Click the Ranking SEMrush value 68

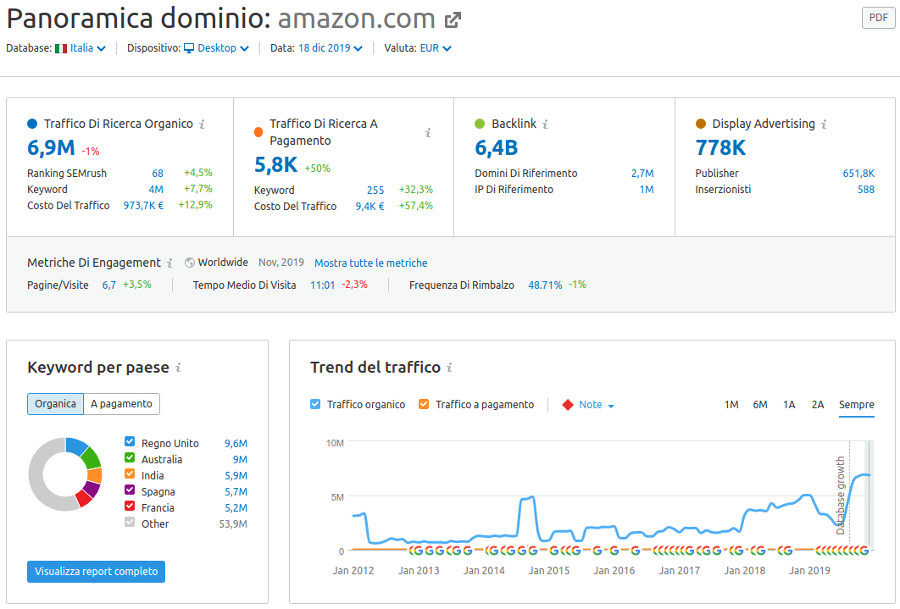click(x=158, y=173)
